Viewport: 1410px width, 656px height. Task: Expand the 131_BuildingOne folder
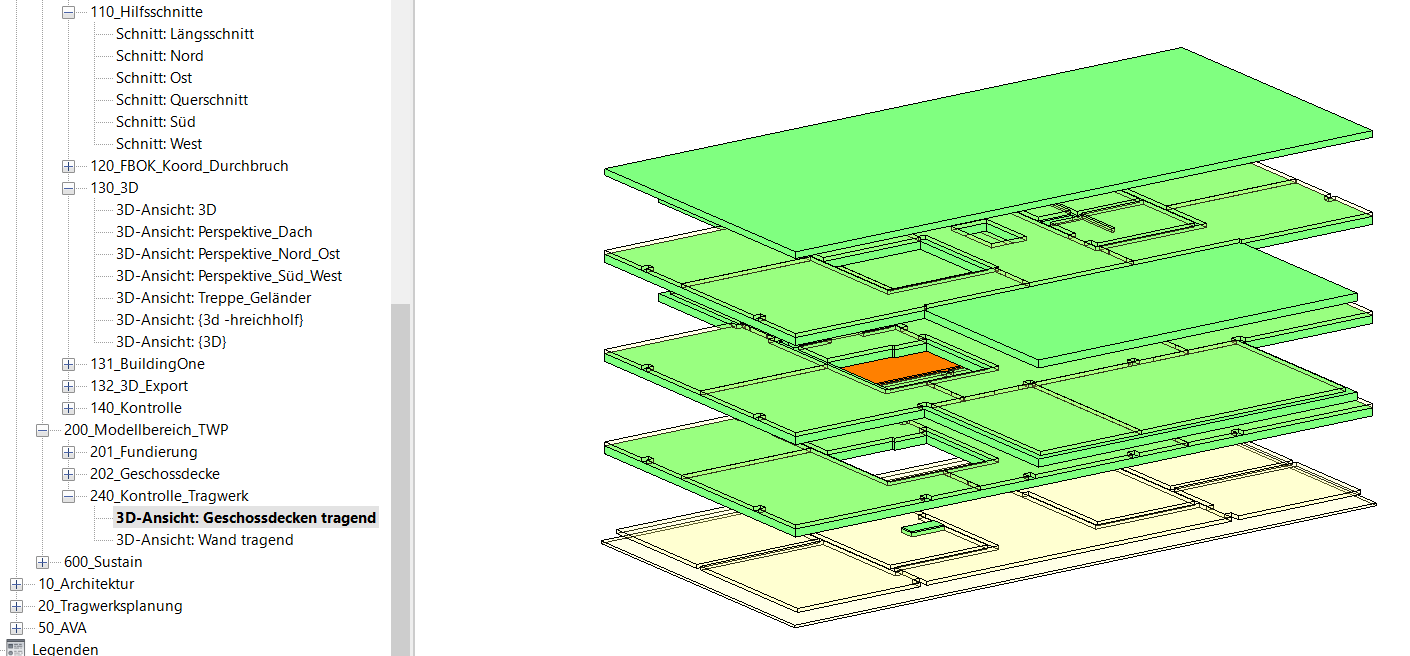pyautogui.click(x=68, y=364)
